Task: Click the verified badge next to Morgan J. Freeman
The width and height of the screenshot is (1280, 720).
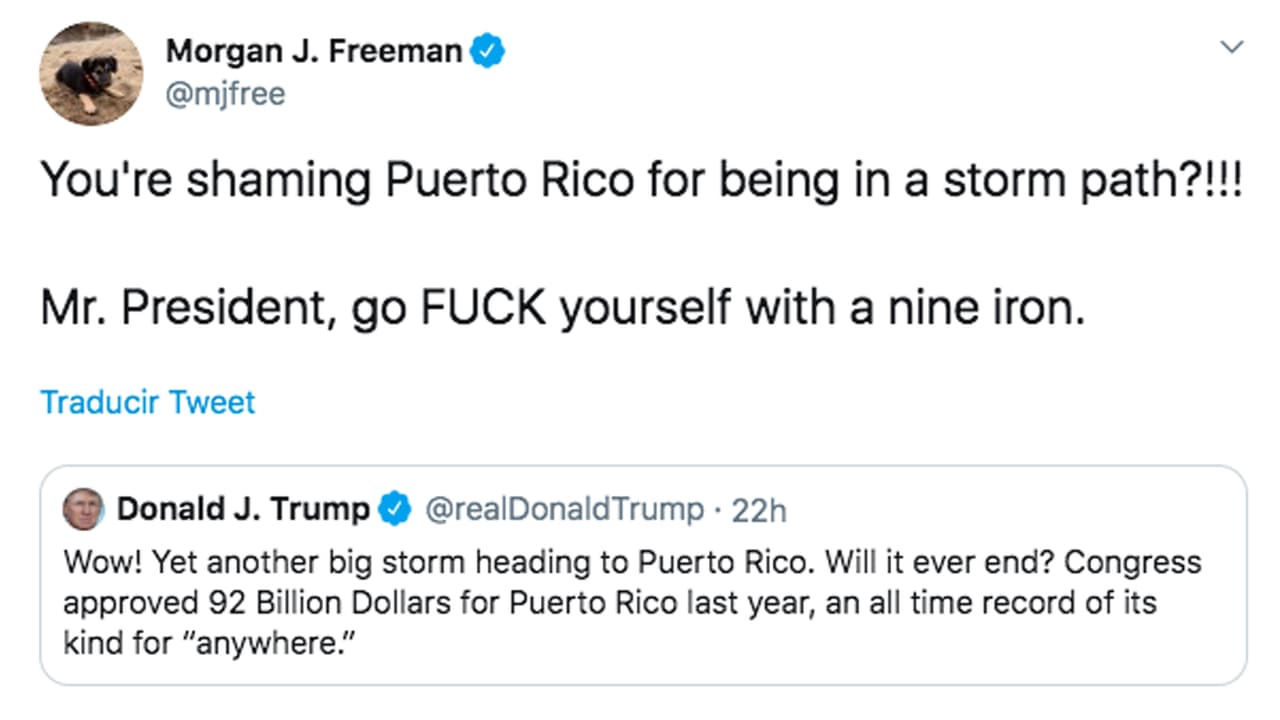Action: coord(488,49)
